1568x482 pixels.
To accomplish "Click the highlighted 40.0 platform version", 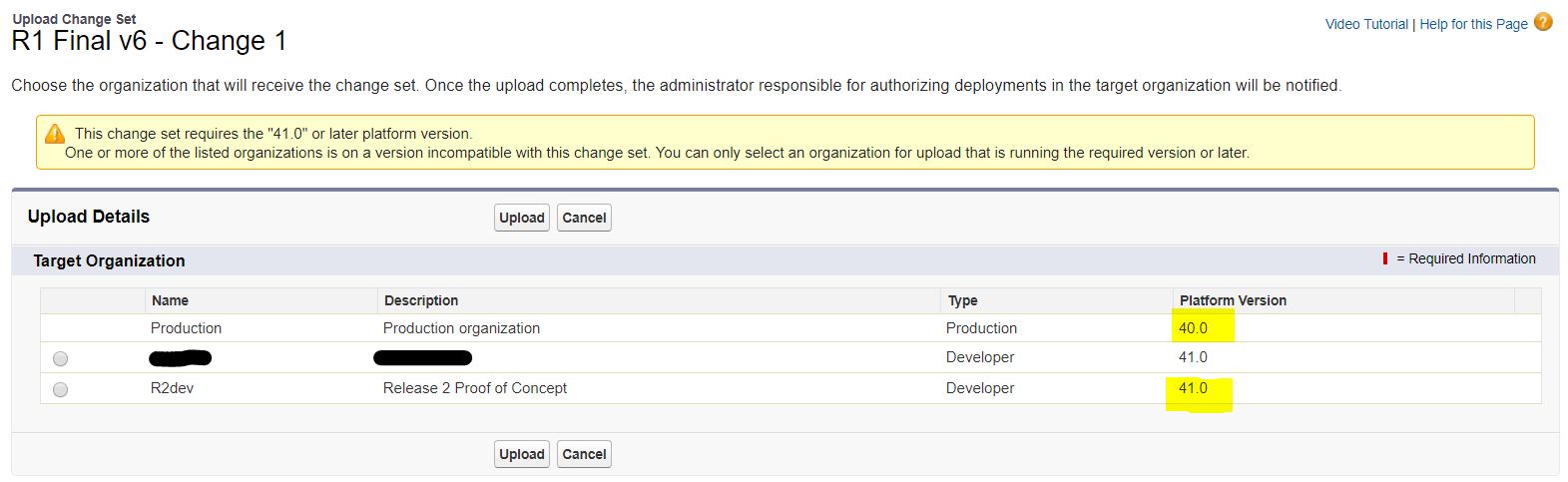I will pos(1194,328).
